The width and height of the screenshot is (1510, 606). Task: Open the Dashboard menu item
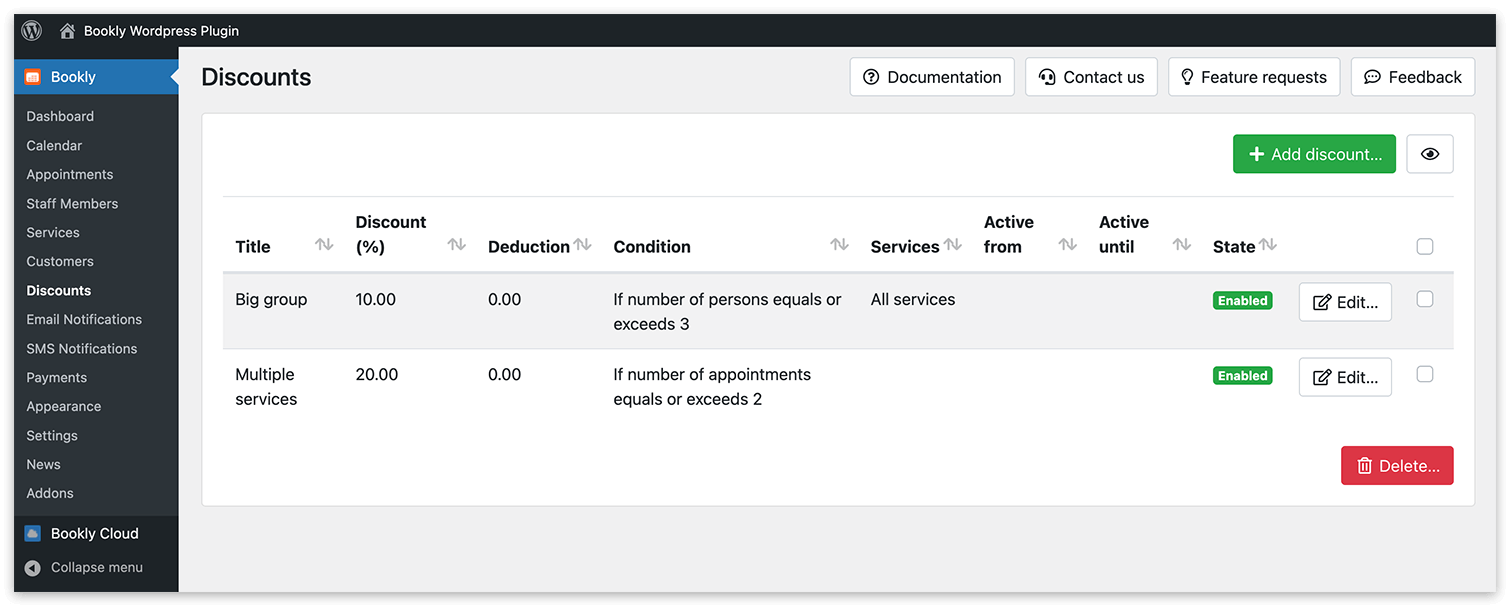tap(60, 116)
